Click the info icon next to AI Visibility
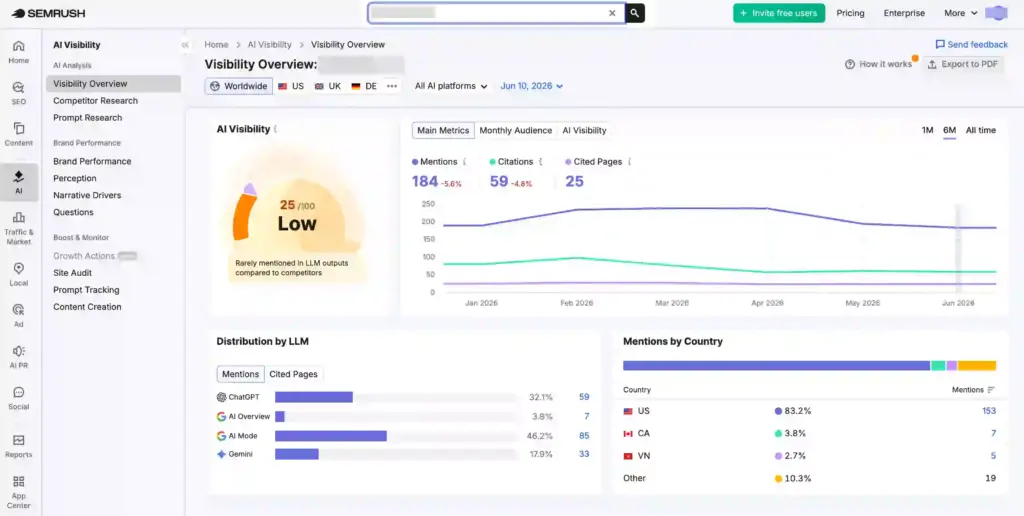 click(x=275, y=129)
